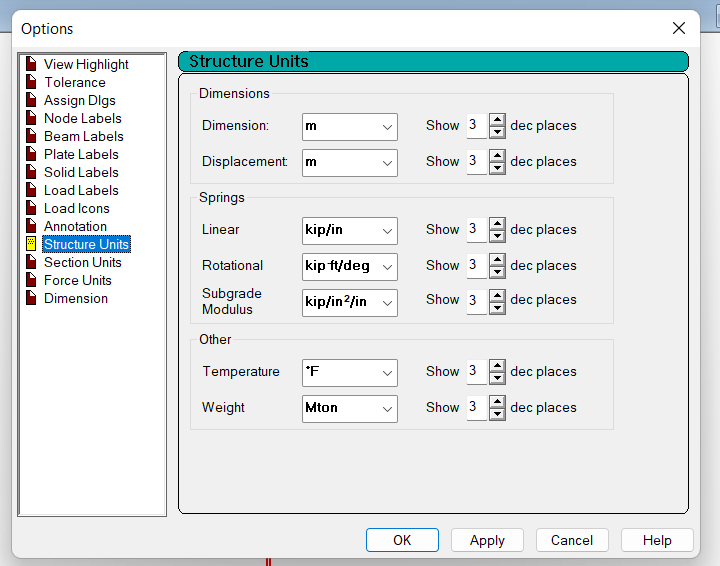720x566 pixels.
Task: Select Beam Labels in the list
Action: point(84,136)
